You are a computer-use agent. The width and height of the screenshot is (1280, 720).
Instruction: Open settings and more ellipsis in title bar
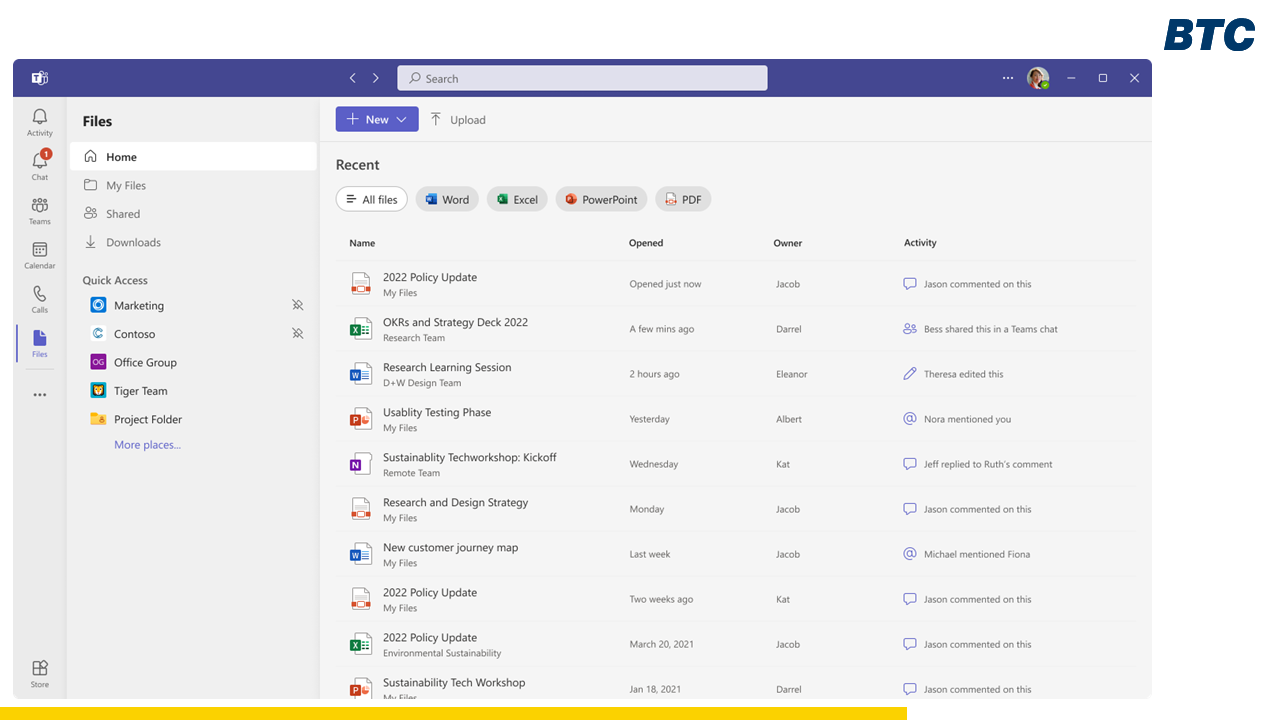point(1008,78)
